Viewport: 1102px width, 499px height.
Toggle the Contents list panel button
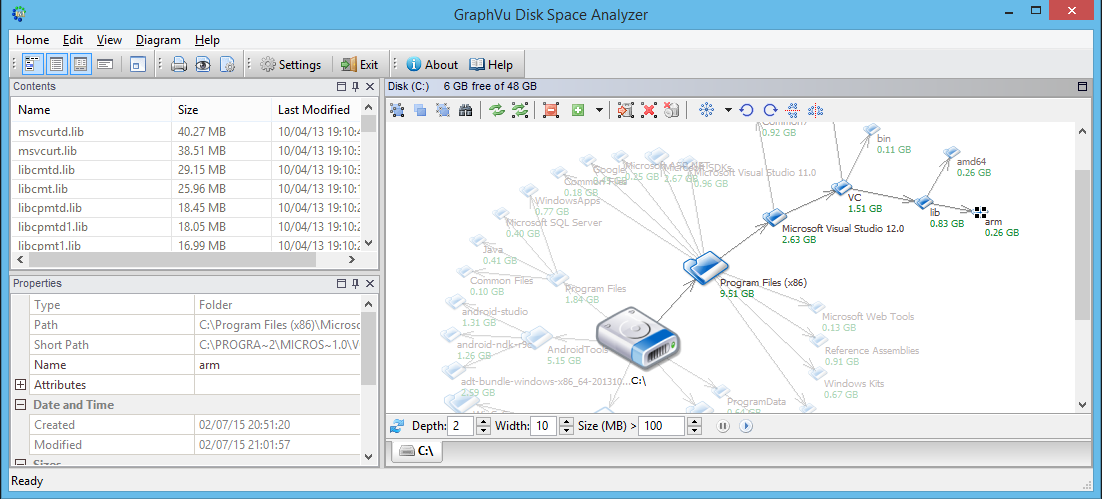coord(57,65)
